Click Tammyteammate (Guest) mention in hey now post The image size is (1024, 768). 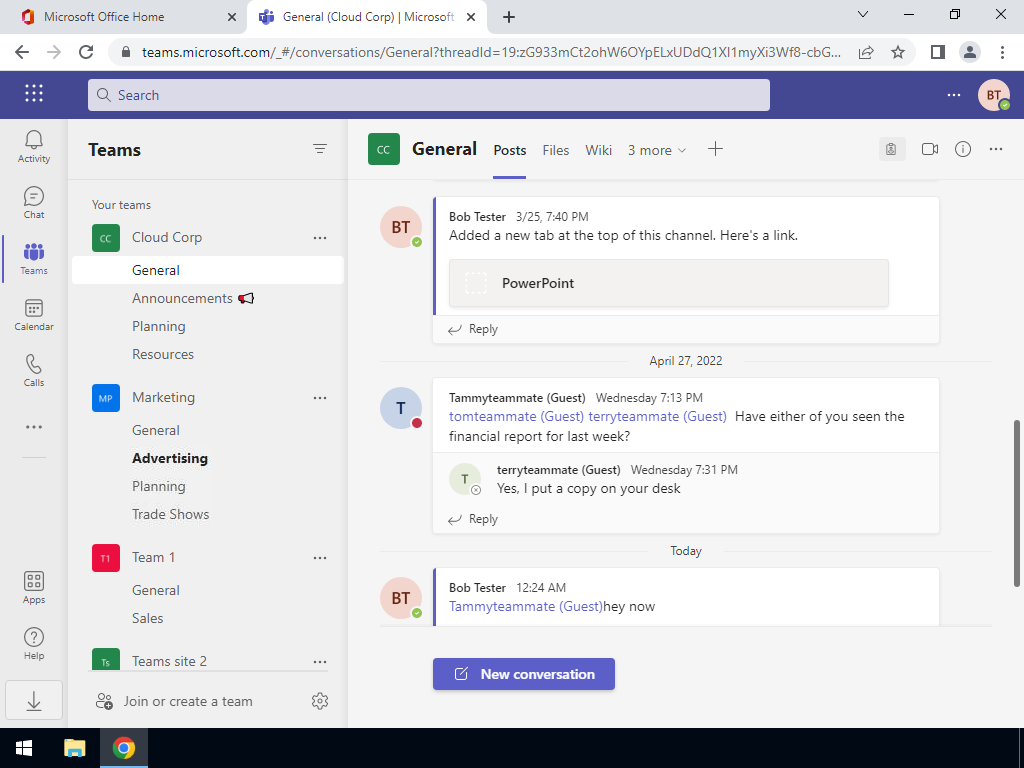[526, 607]
